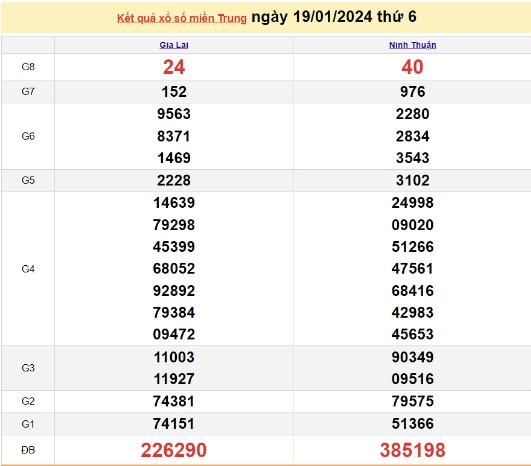Select Gia Lai G1 number 74151
This screenshot has width=531, height=466.
pos(174,424)
